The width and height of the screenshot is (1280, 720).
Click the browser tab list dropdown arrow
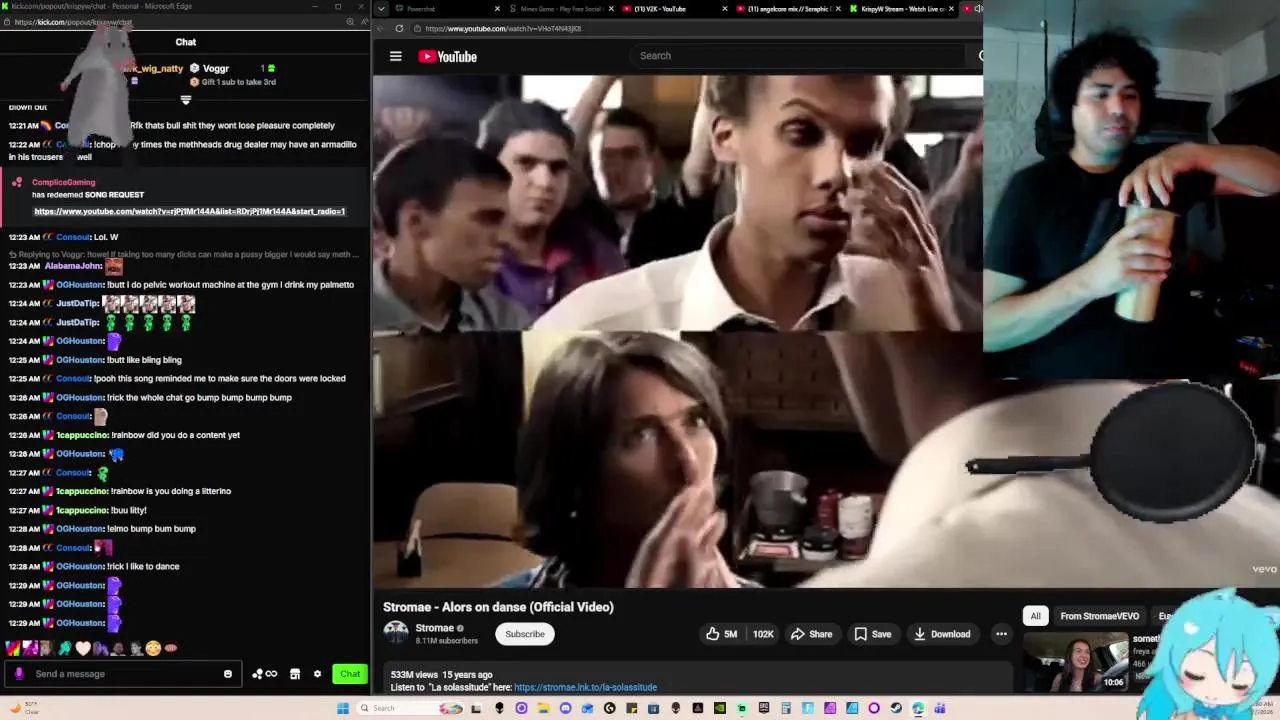coord(380,9)
